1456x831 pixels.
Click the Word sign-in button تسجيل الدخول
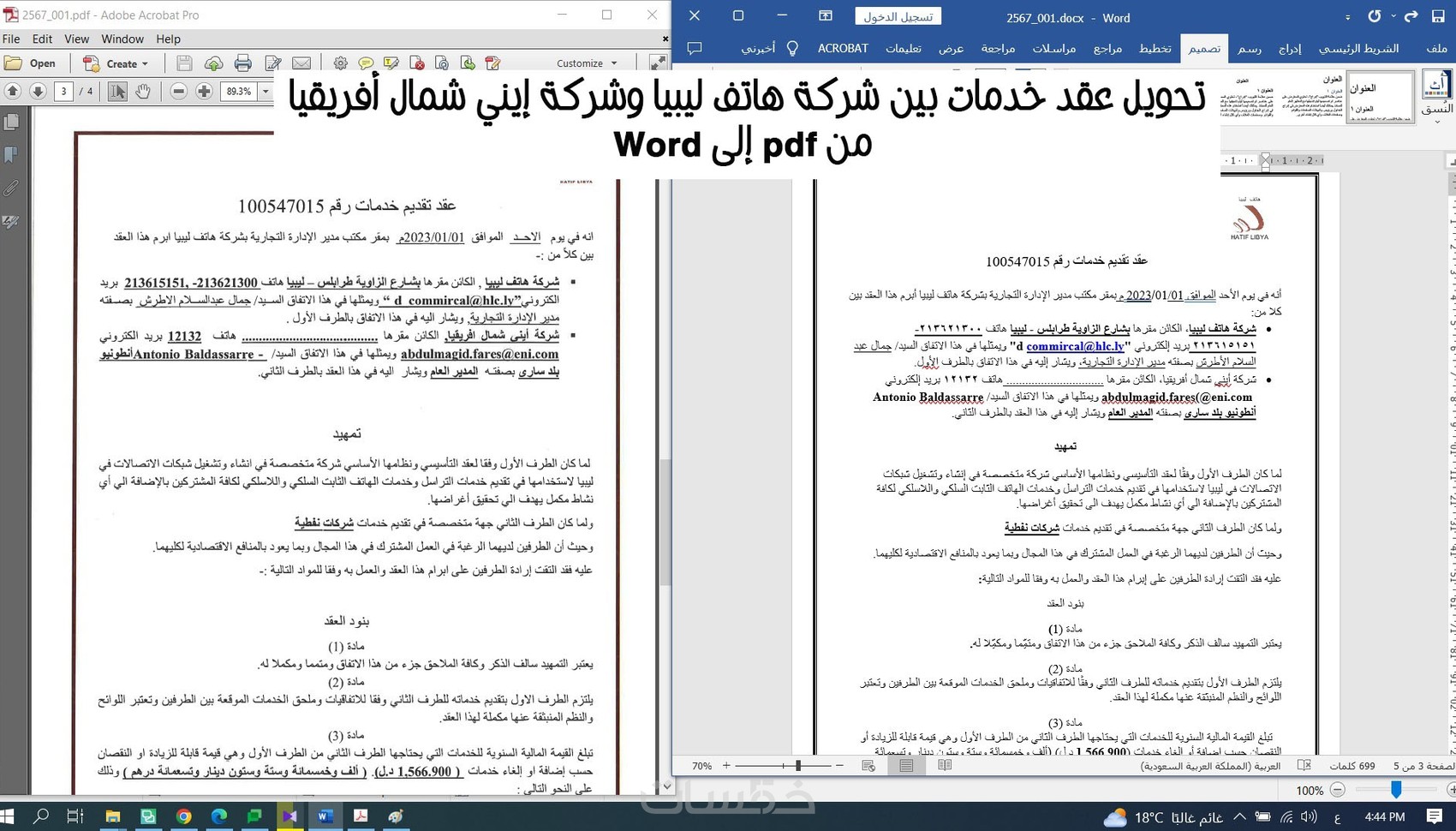point(898,16)
